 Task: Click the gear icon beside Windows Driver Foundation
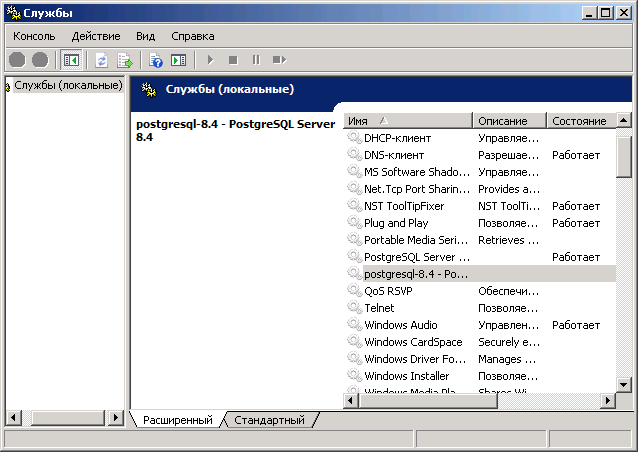click(354, 359)
